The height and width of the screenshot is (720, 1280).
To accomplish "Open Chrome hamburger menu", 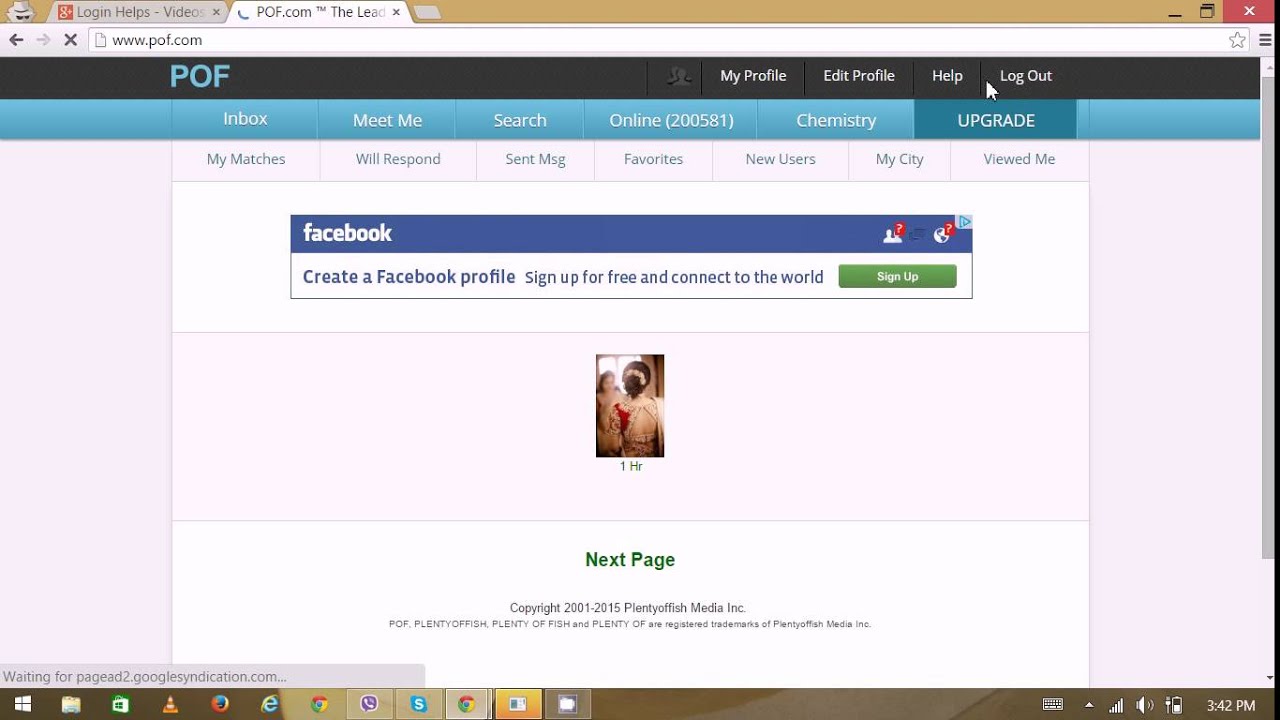I will click(x=1266, y=40).
